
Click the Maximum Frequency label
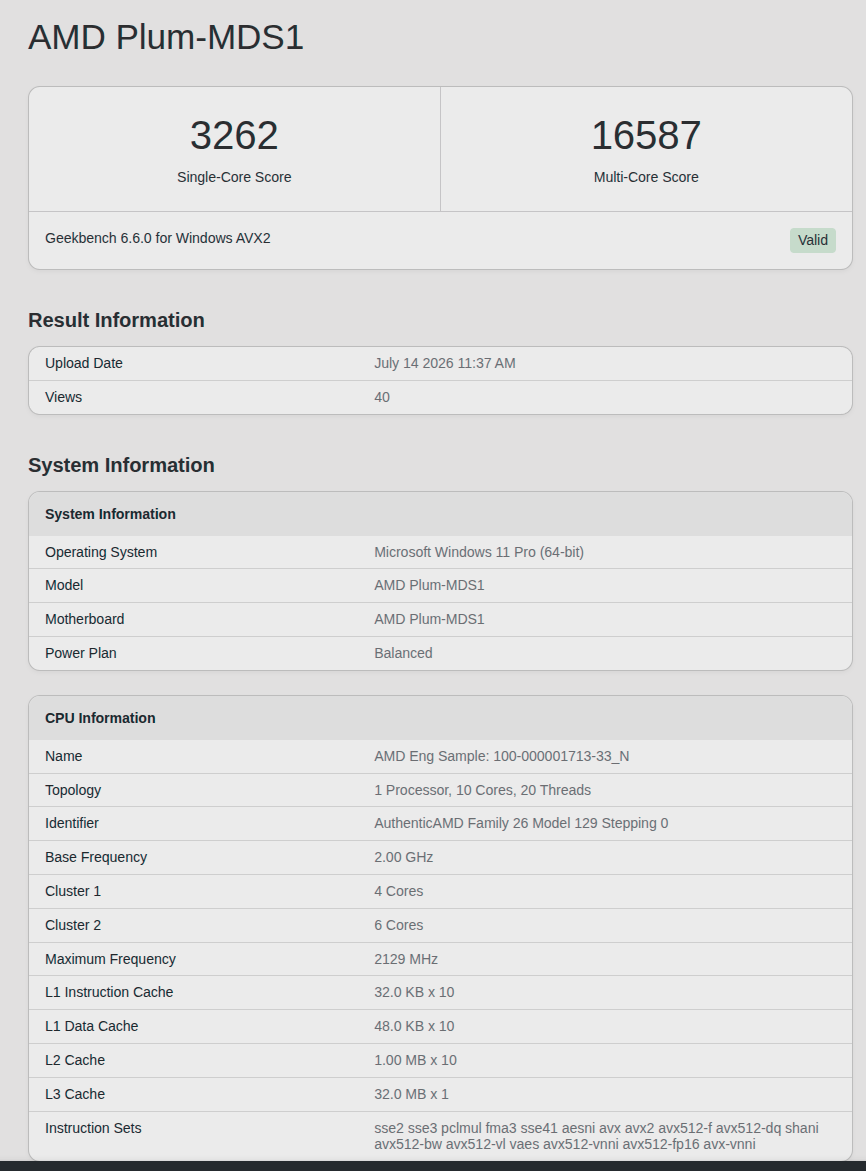(x=110, y=959)
